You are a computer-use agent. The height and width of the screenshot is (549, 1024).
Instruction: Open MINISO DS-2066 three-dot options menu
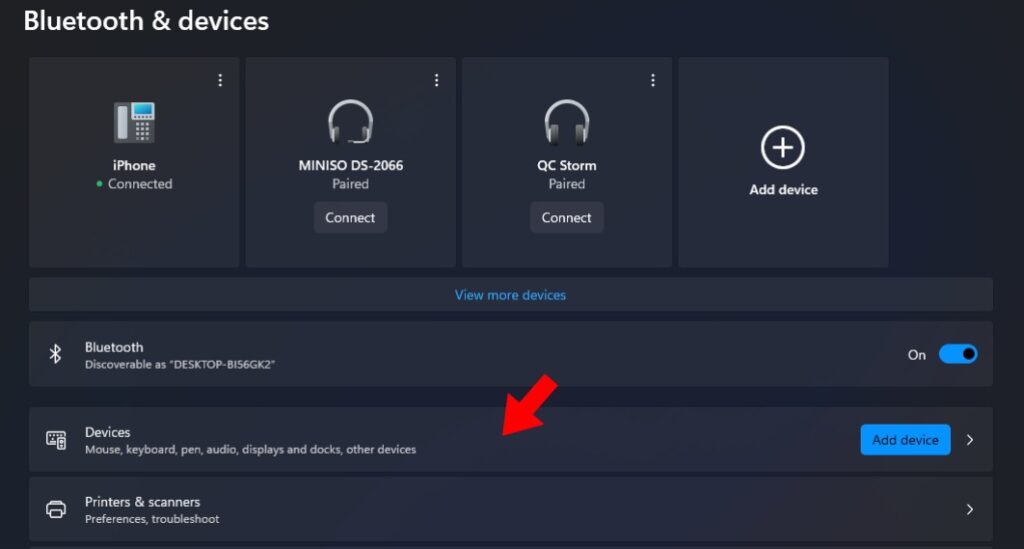click(x=436, y=80)
